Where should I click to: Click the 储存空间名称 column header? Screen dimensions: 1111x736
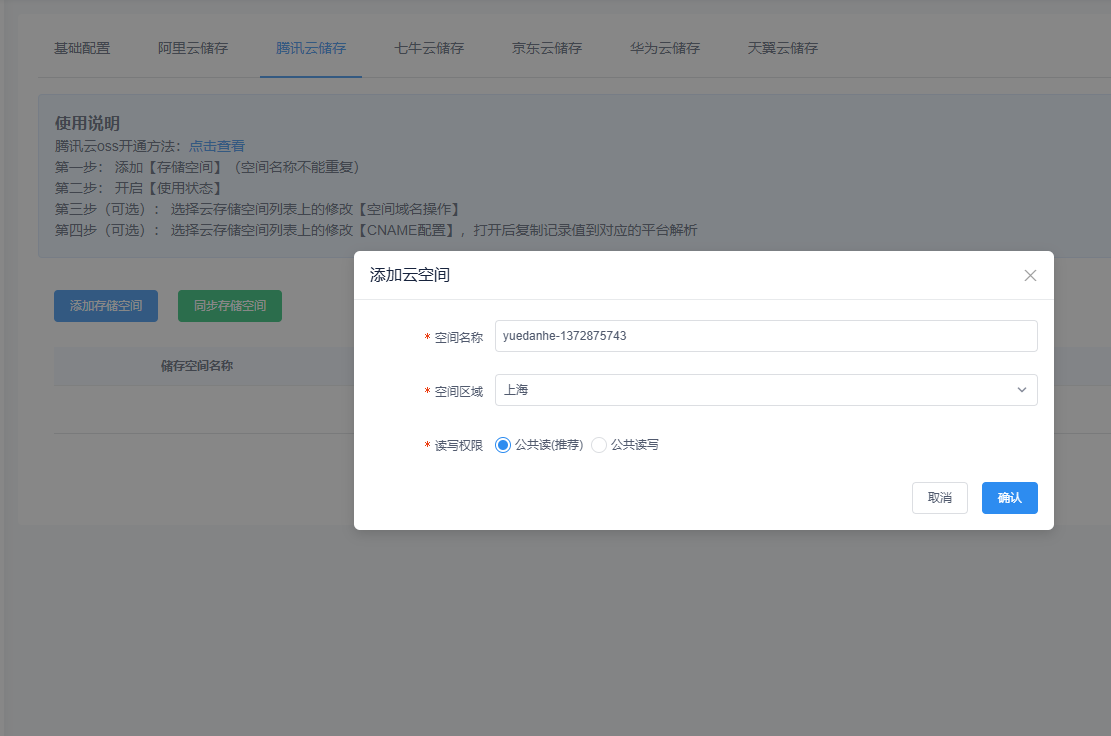pyautogui.click(x=197, y=366)
